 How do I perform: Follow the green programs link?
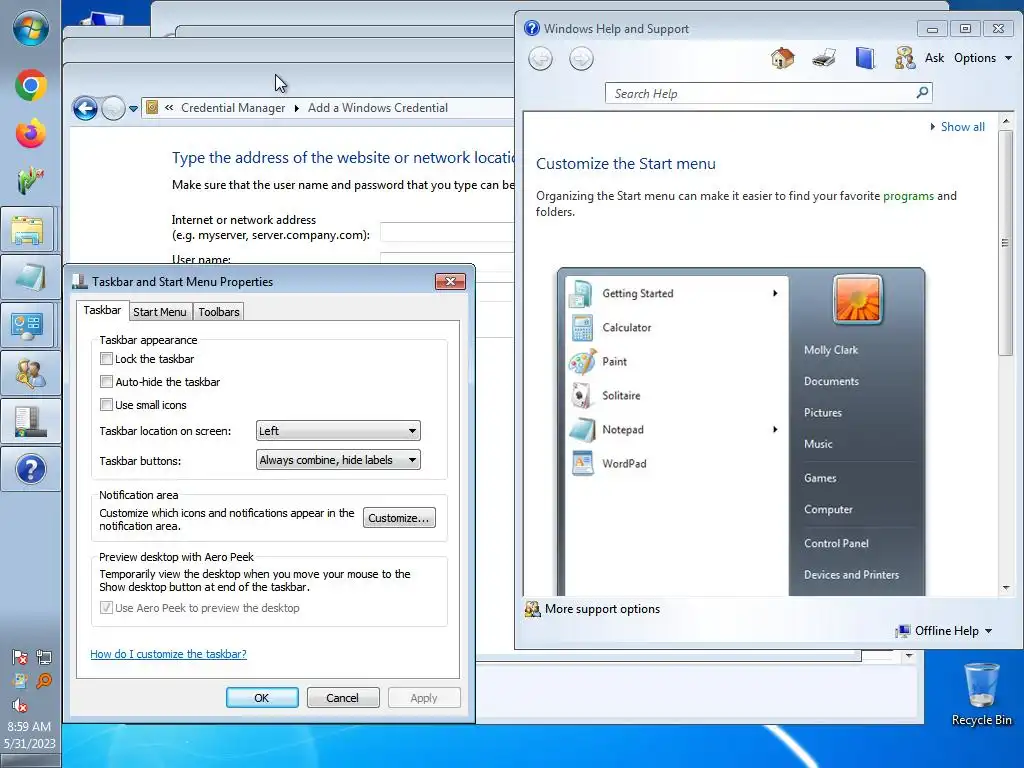(908, 196)
